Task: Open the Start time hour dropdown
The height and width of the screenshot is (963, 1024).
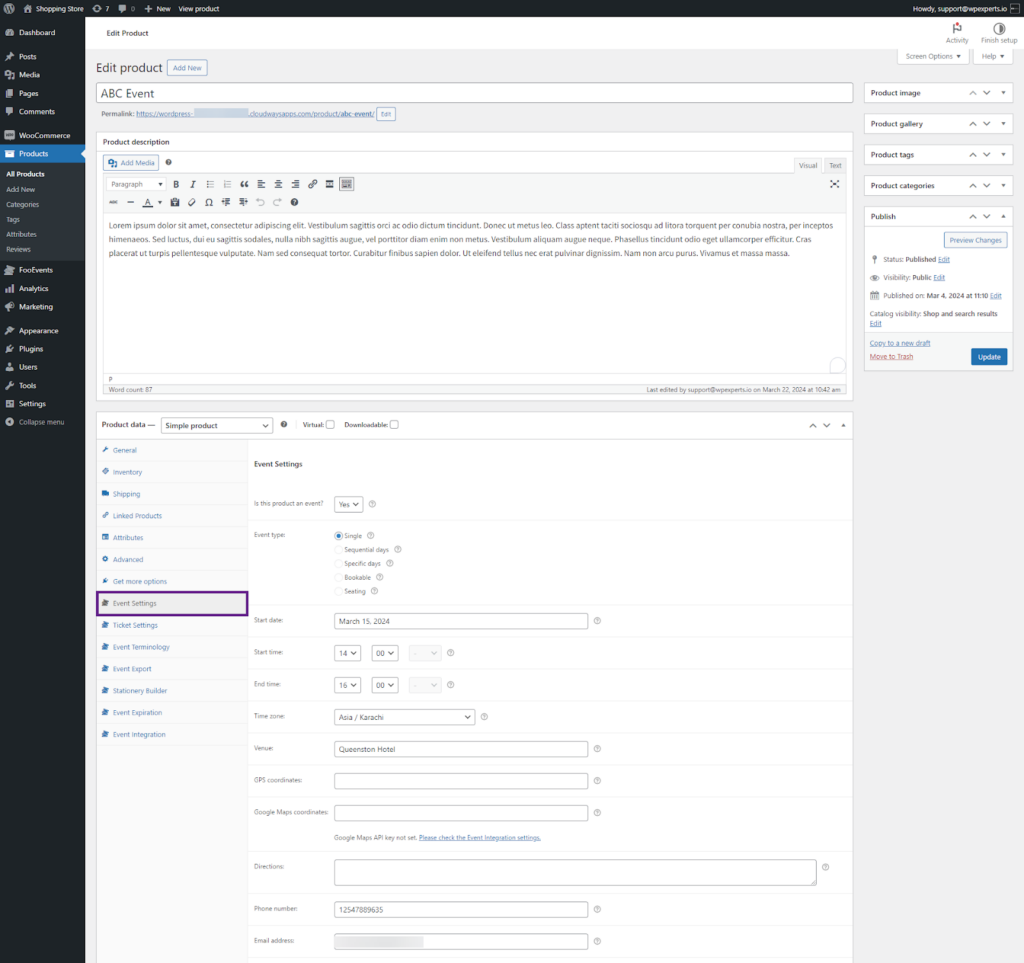Action: click(347, 654)
